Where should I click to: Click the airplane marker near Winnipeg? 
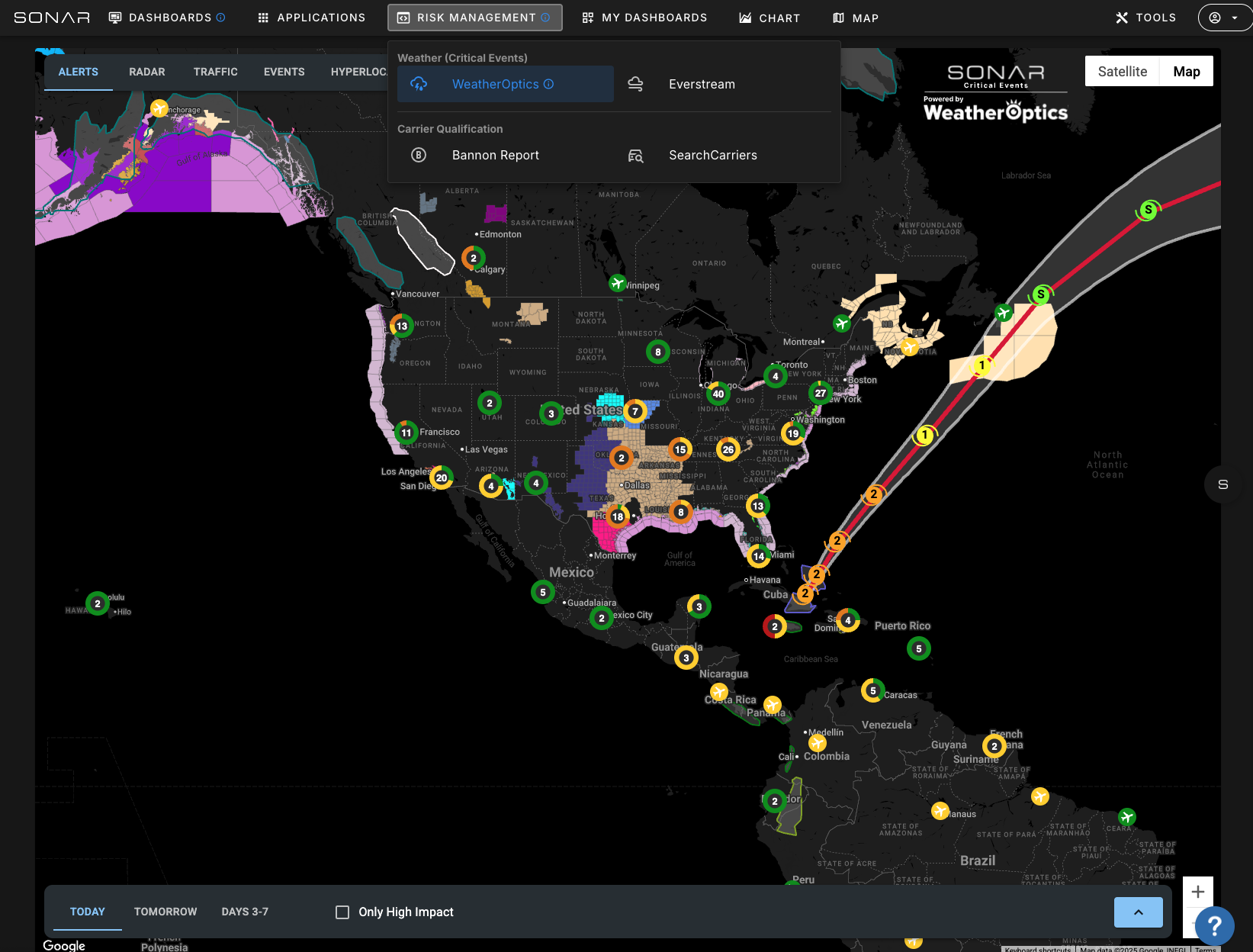point(617,283)
